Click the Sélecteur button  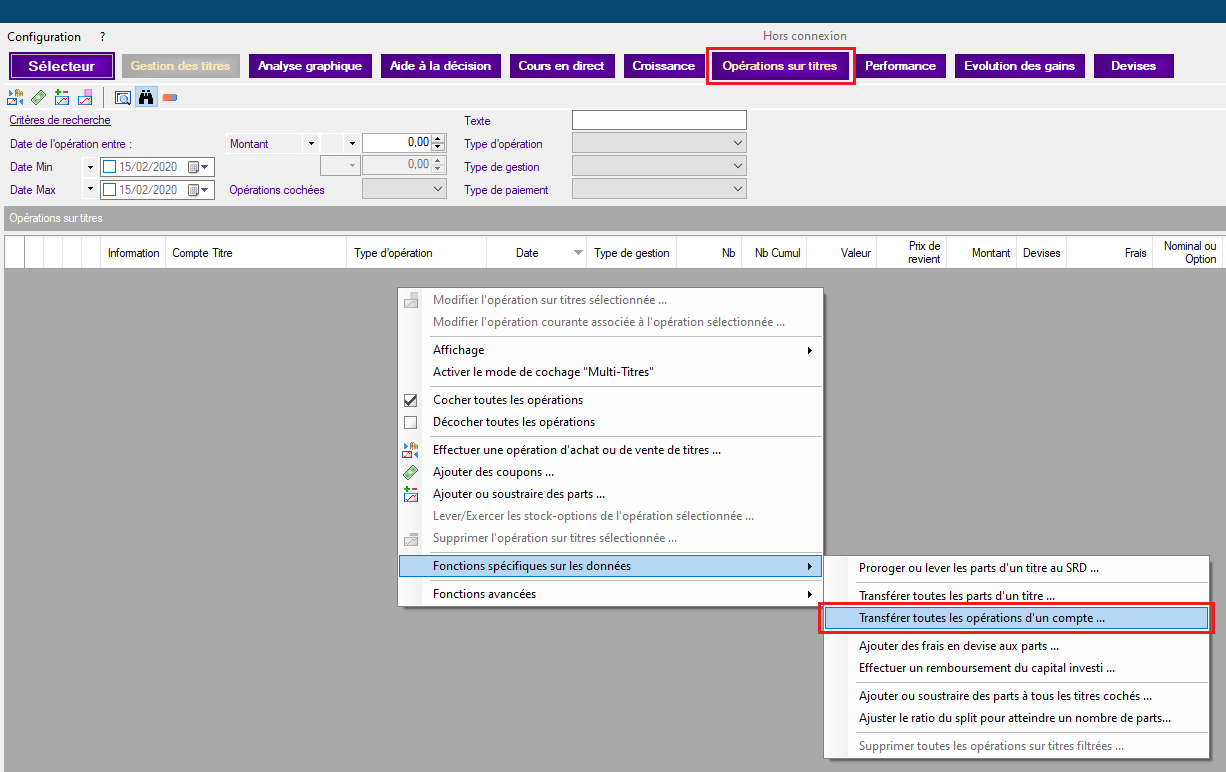pyautogui.click(x=62, y=66)
